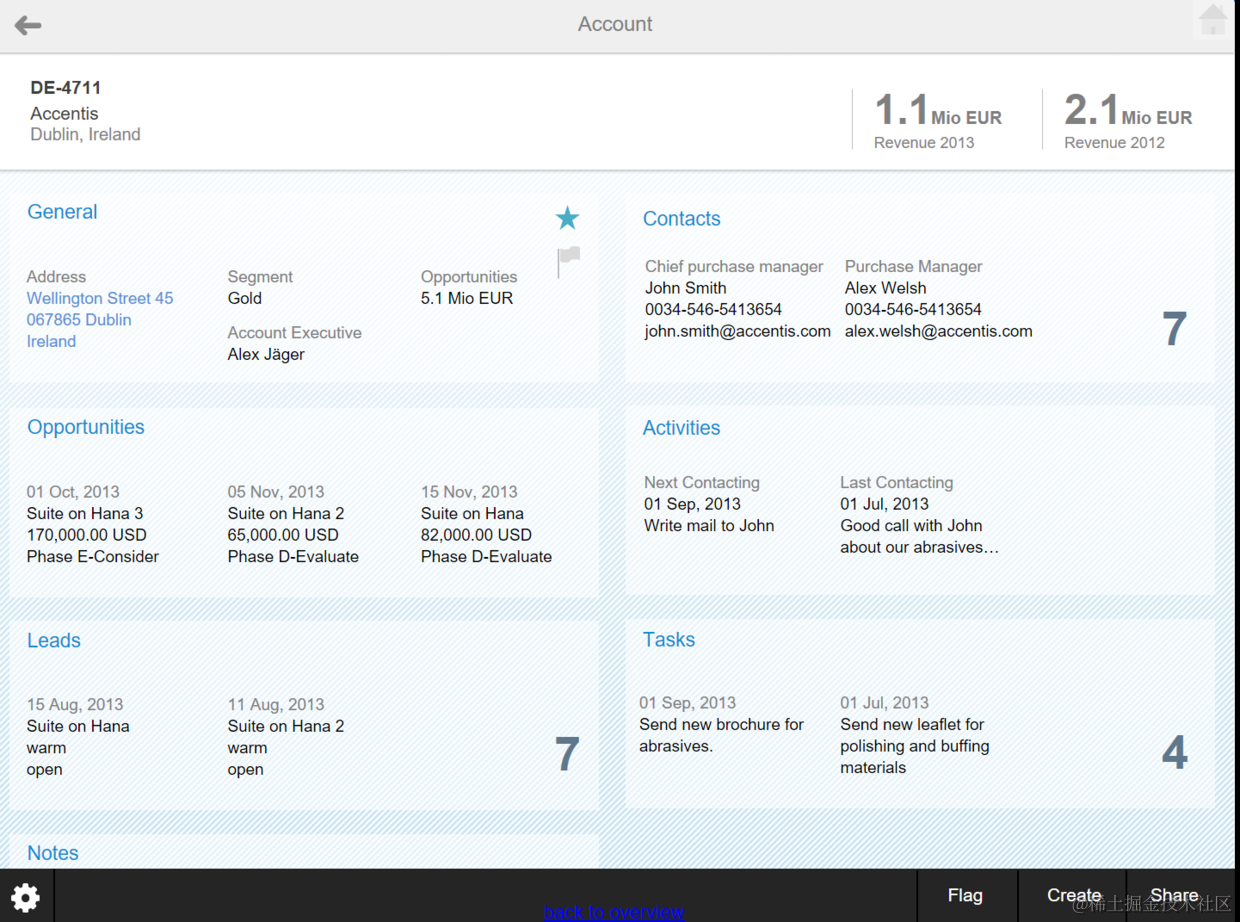
Task: Click the 1.1 Mio EUR revenue figure
Action: point(938,111)
